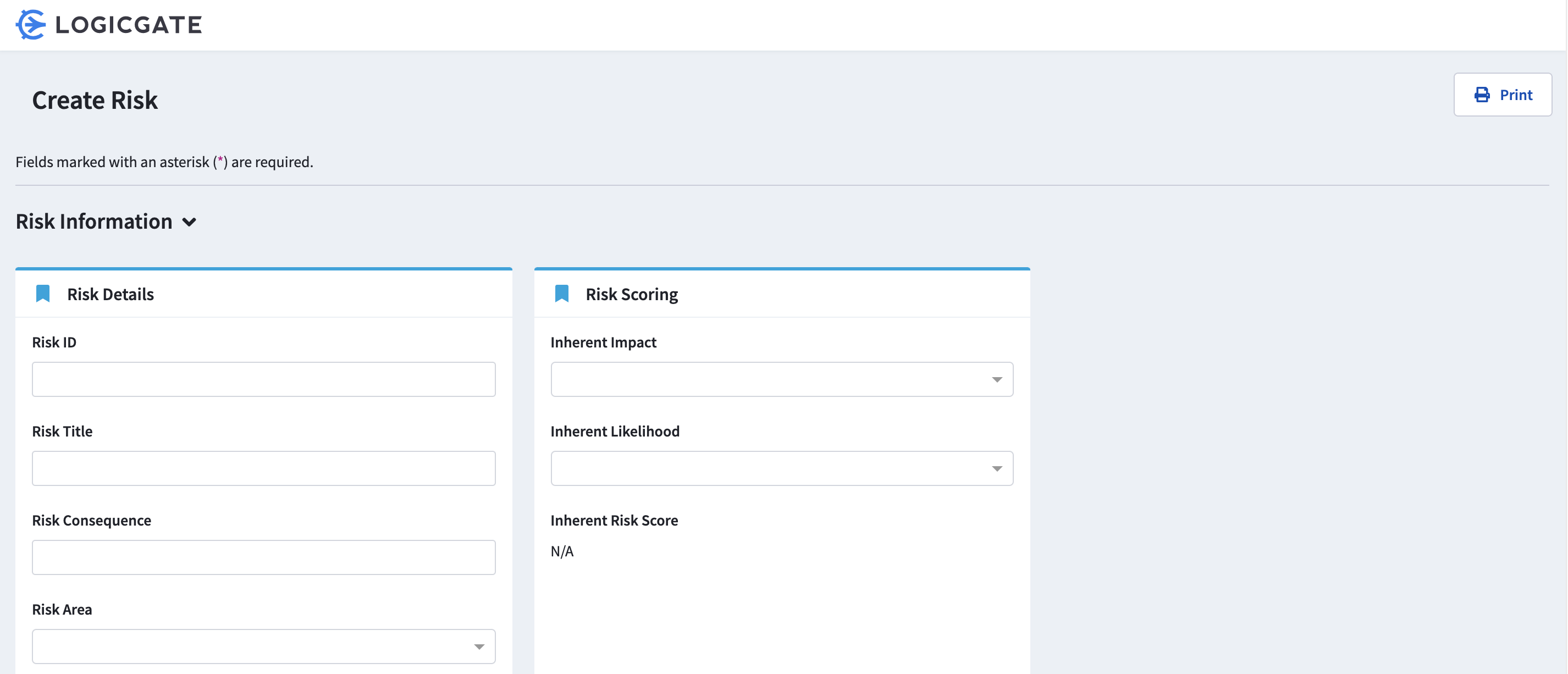
Task: Click the N/A risk score value
Action: (562, 551)
